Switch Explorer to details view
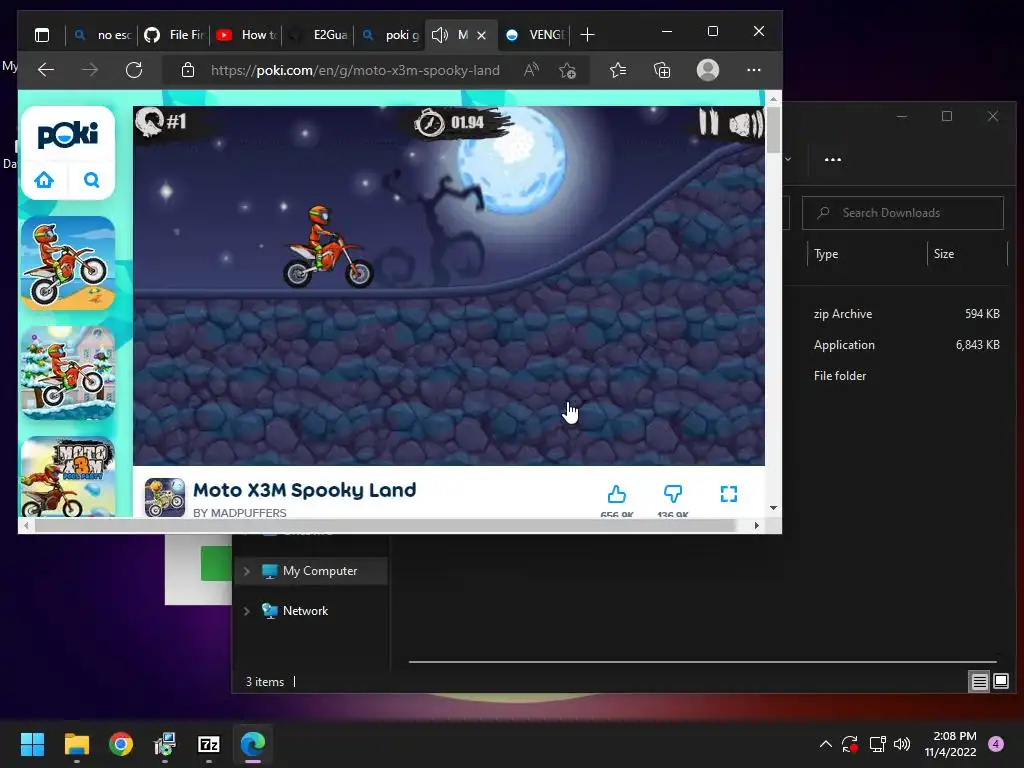1024x768 pixels. (x=980, y=682)
